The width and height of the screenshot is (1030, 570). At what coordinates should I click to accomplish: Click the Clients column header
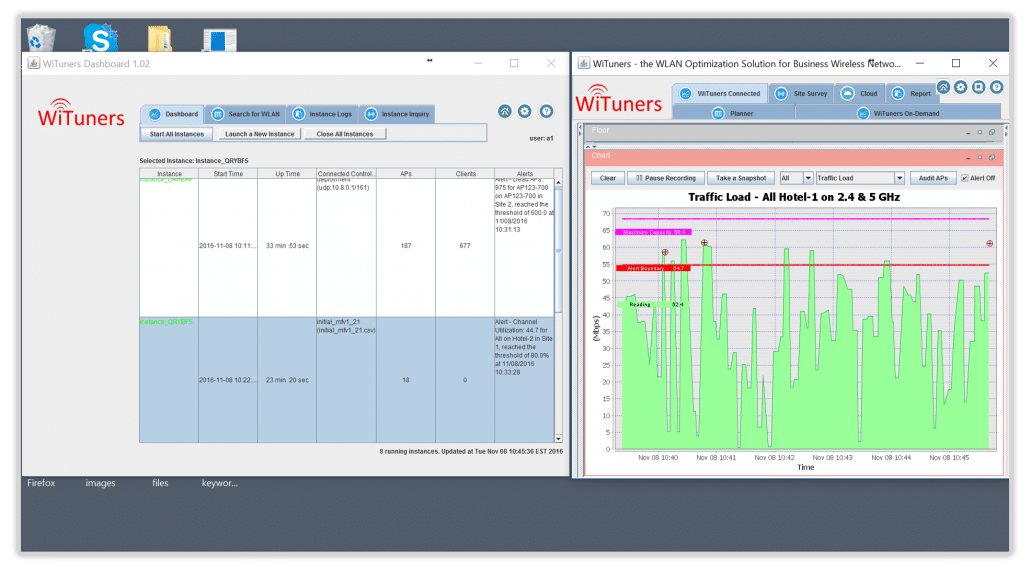[465, 174]
